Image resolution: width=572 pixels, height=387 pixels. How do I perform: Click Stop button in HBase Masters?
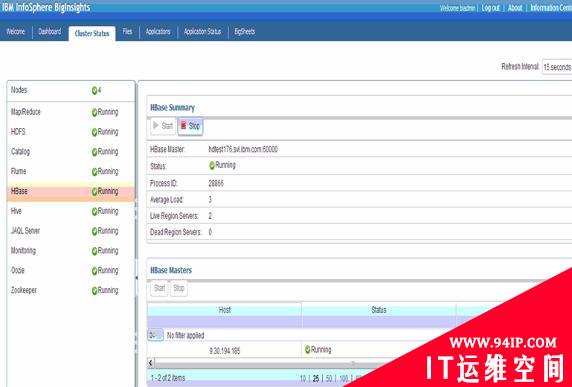click(178, 288)
